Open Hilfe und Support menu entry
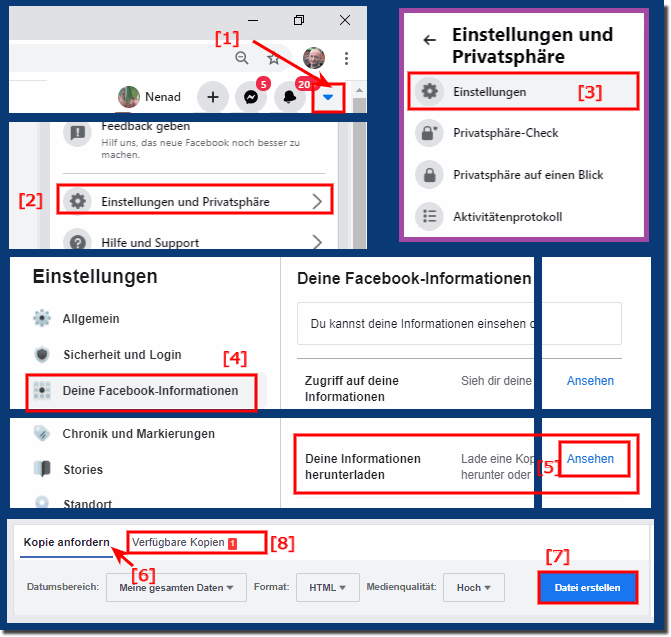Screen dimensions: 671x637 (195, 240)
